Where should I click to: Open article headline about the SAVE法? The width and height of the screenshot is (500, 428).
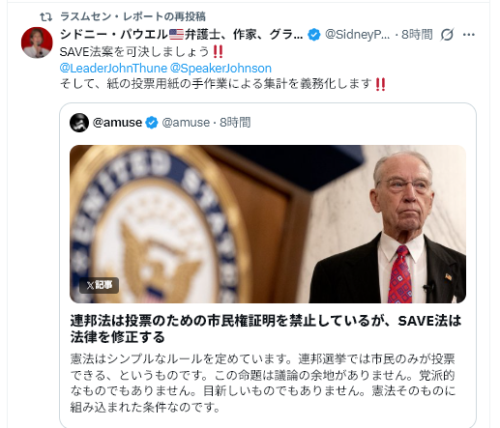[266, 329]
